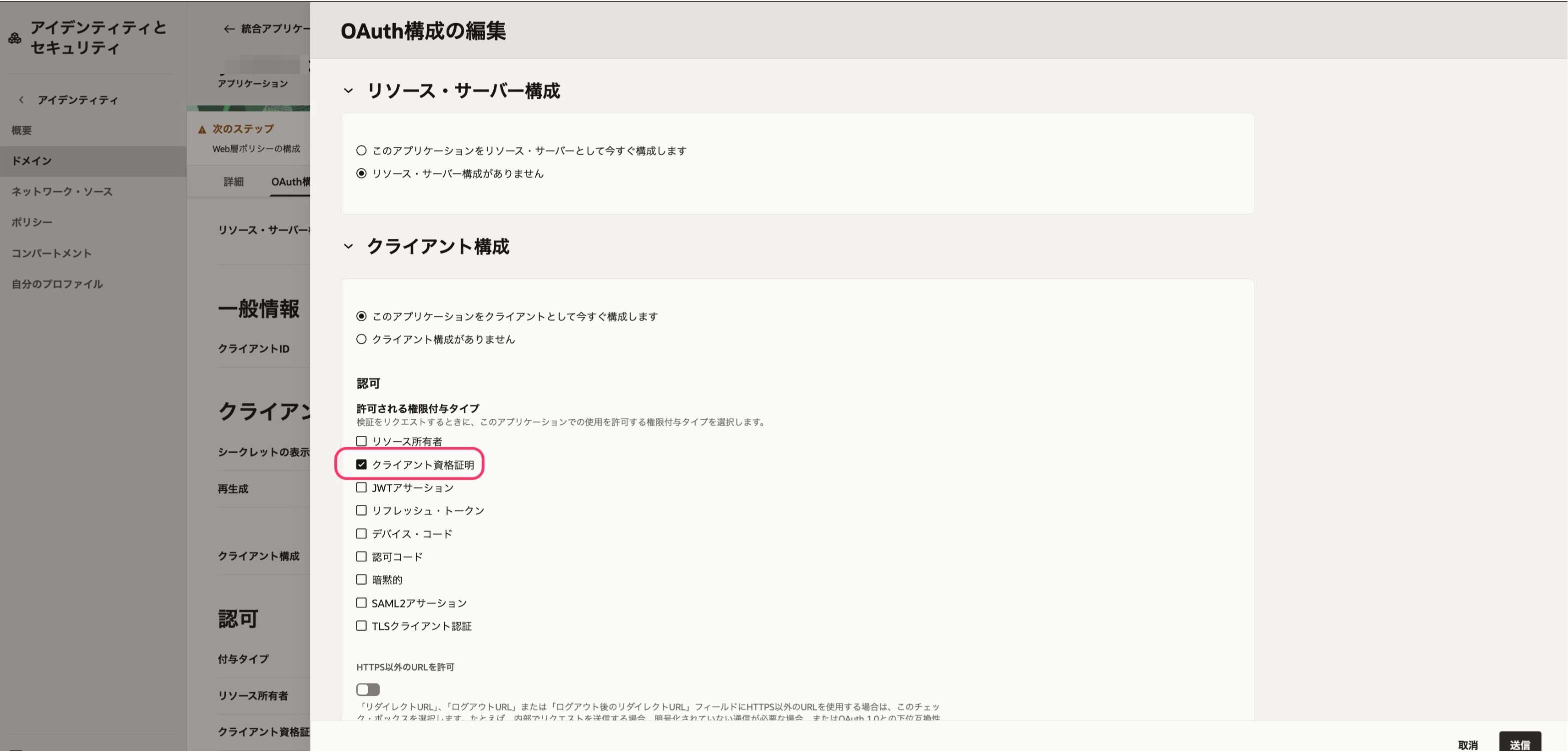Collapse the クライアント構成 section

click(x=348, y=246)
